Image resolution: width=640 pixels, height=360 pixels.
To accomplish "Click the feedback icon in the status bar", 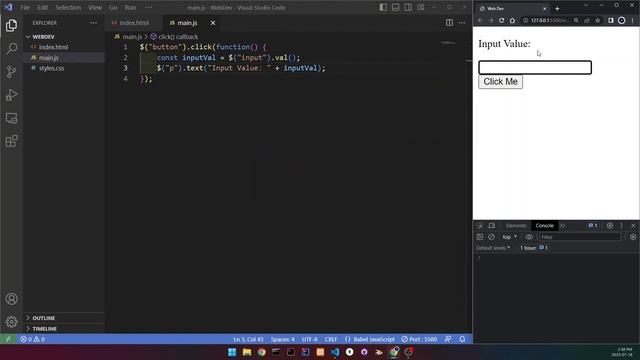I will click(448, 339).
